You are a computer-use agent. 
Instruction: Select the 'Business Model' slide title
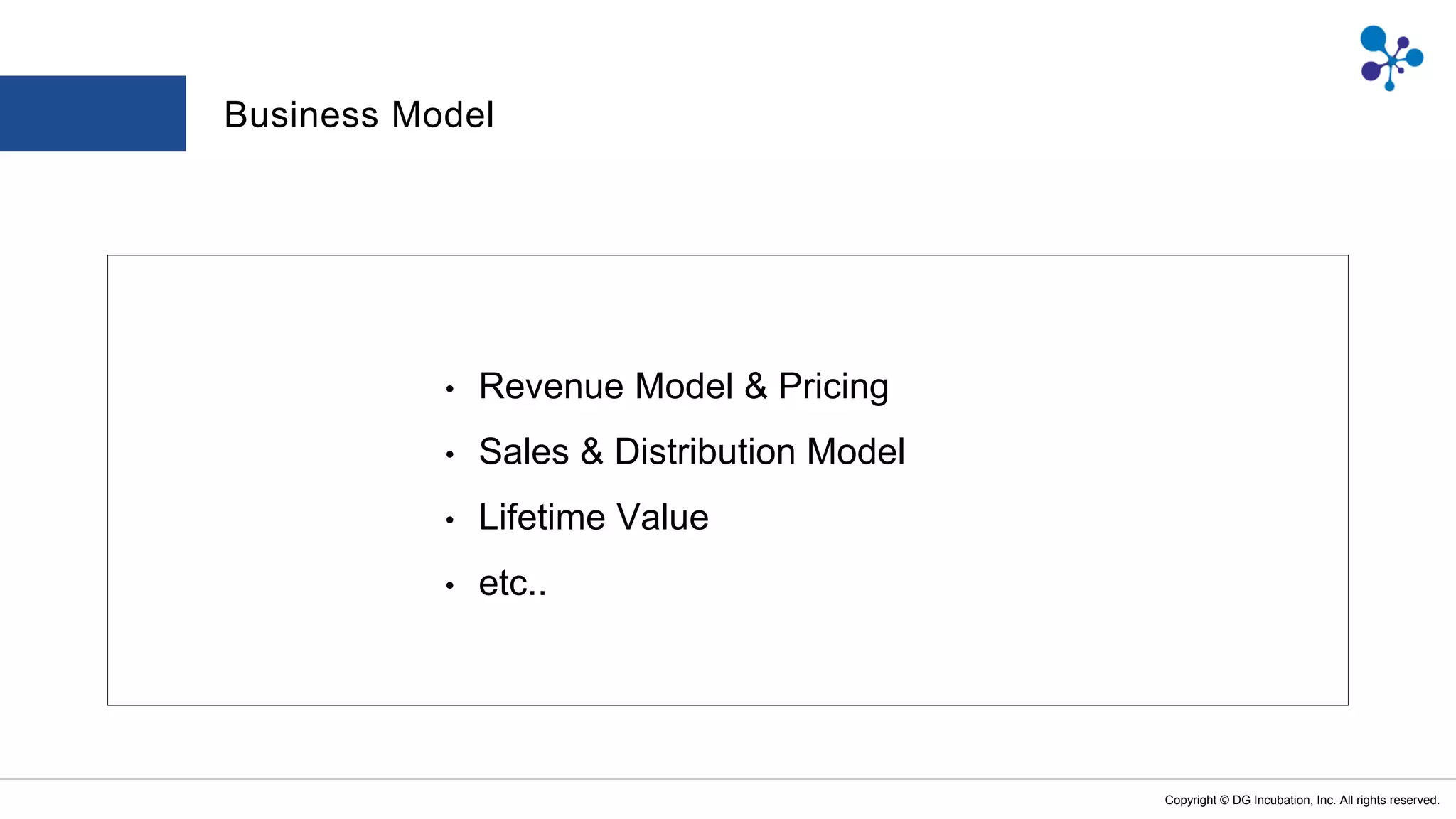click(359, 114)
